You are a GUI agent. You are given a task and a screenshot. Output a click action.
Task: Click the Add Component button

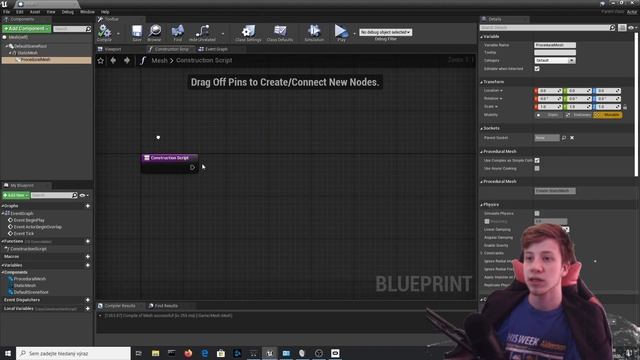pyautogui.click(x=27, y=29)
